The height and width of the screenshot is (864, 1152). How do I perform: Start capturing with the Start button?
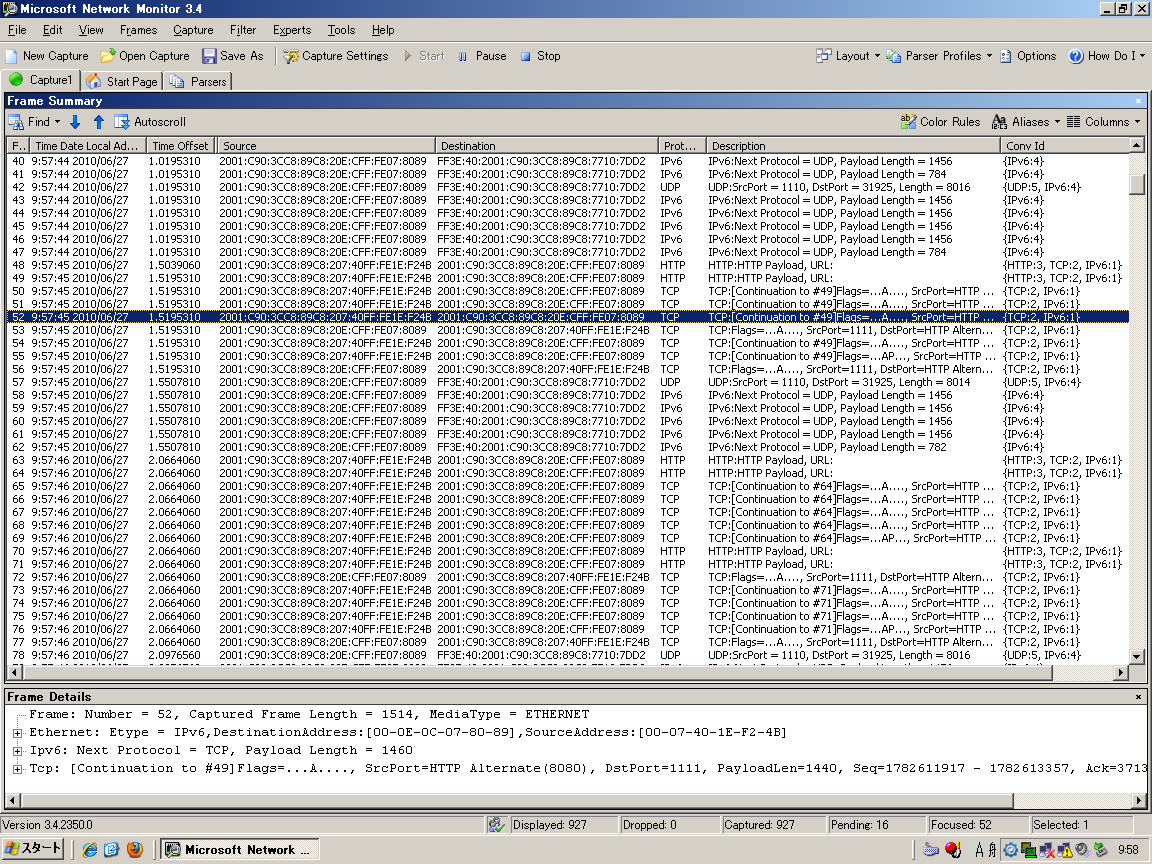[424, 56]
